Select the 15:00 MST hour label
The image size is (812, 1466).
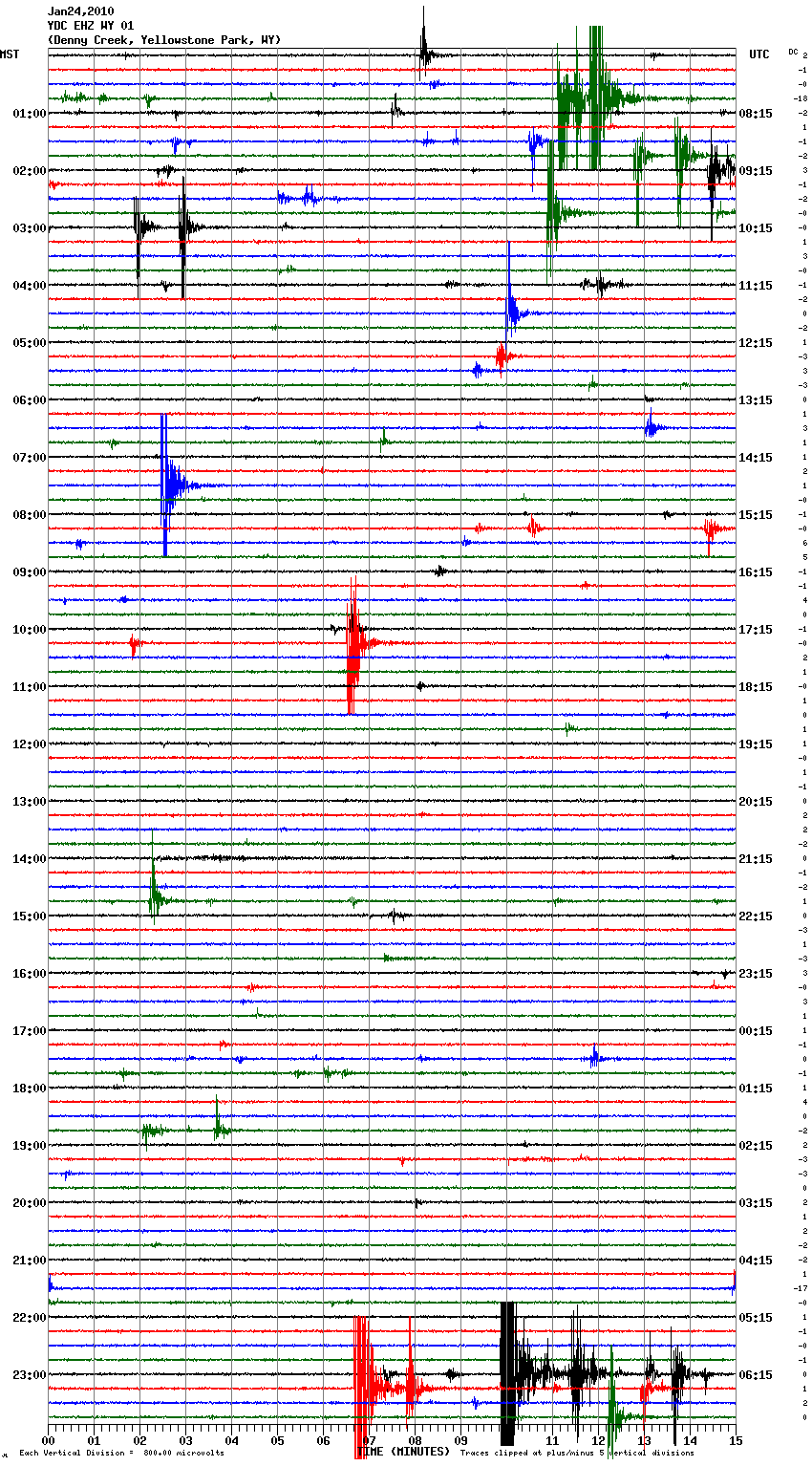click(30, 916)
